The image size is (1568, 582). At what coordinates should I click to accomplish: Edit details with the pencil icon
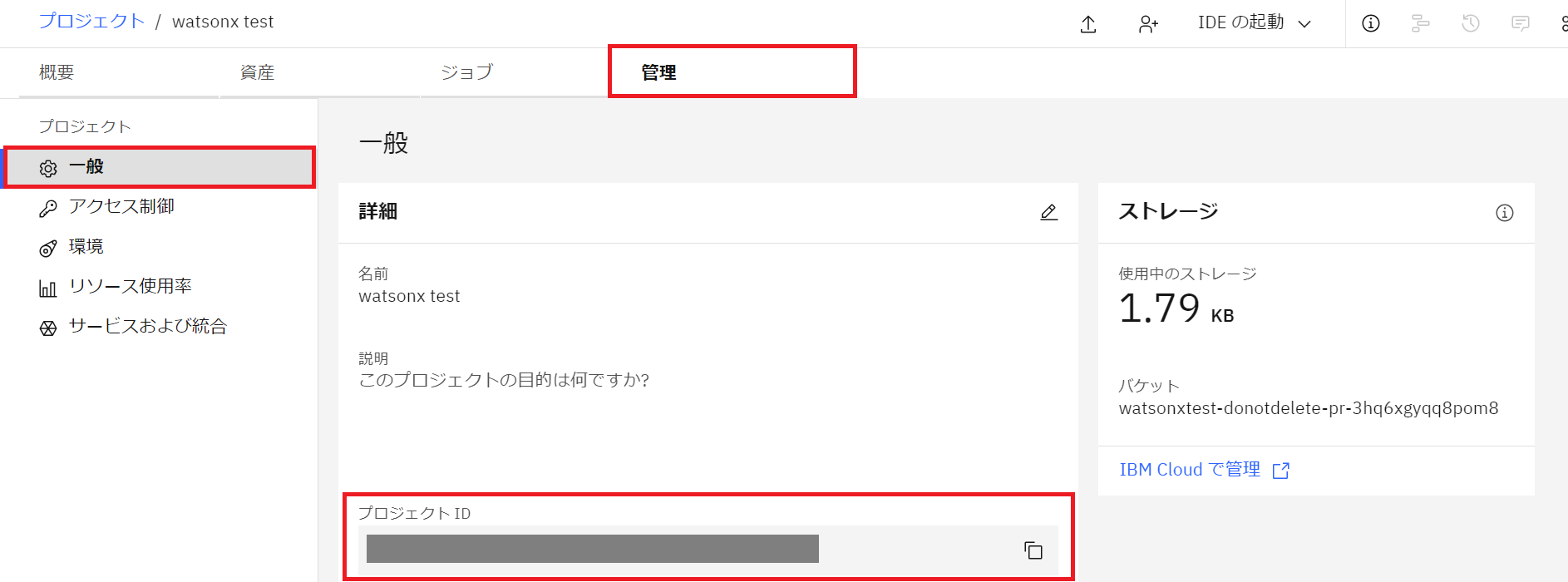click(1048, 212)
